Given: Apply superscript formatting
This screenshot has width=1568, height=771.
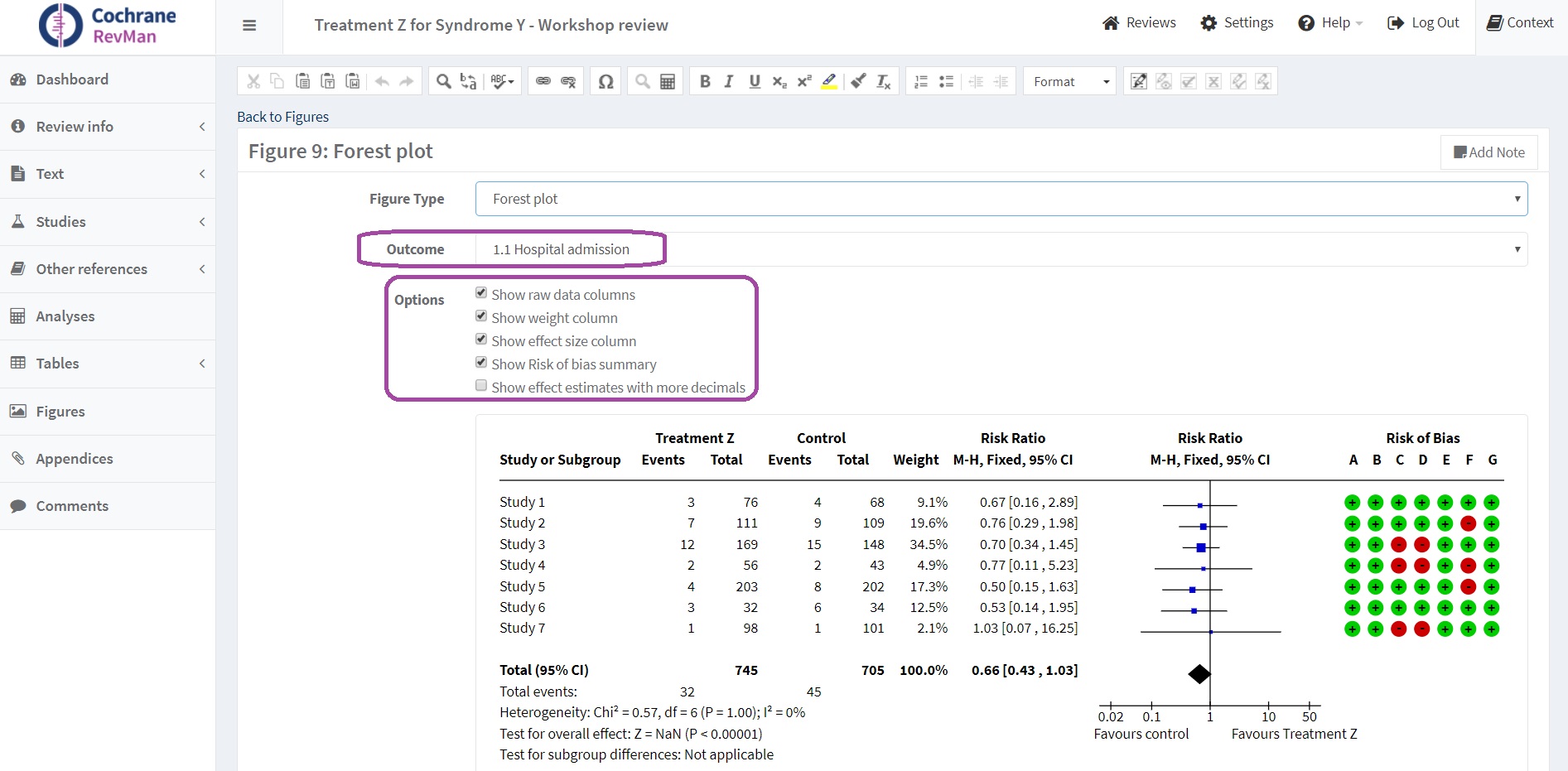Looking at the screenshot, I should tap(803, 81).
